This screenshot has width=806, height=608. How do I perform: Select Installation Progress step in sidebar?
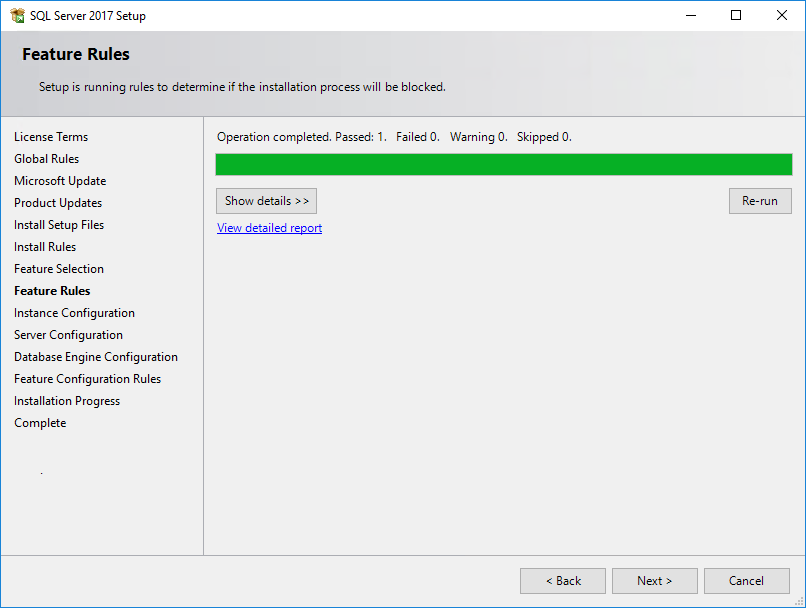[67, 401]
